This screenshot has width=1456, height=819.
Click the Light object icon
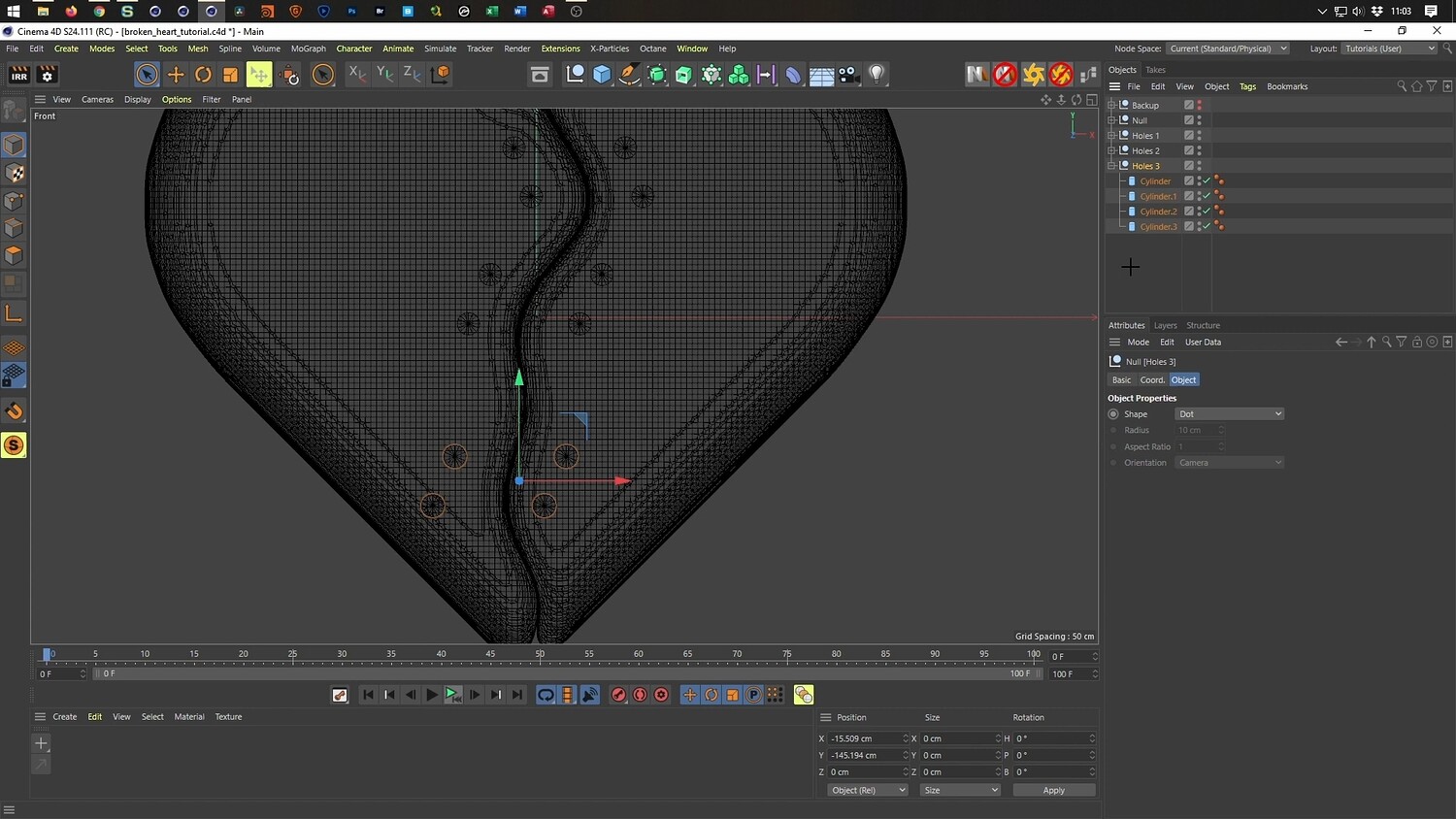tap(877, 75)
